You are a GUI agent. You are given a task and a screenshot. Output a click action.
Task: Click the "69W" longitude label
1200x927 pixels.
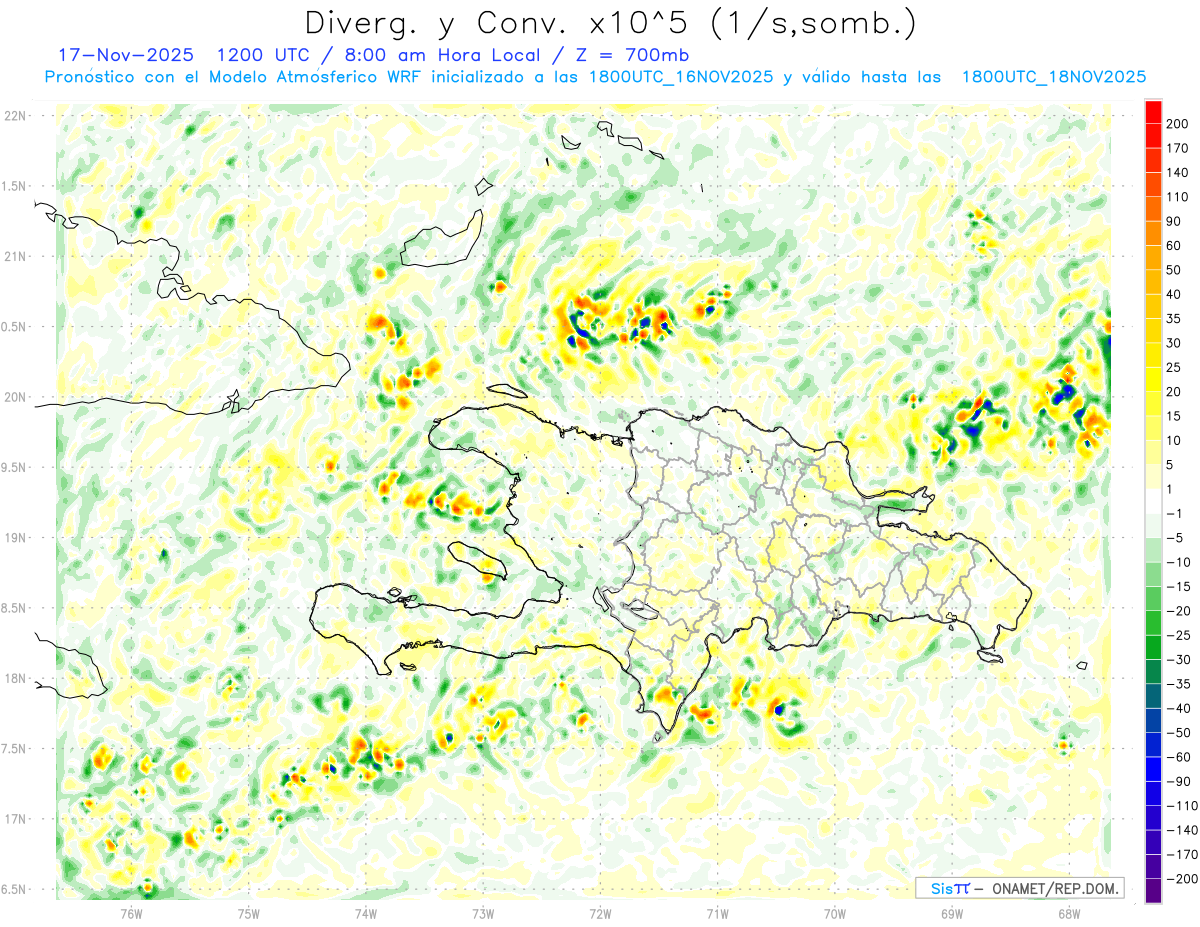click(x=952, y=913)
